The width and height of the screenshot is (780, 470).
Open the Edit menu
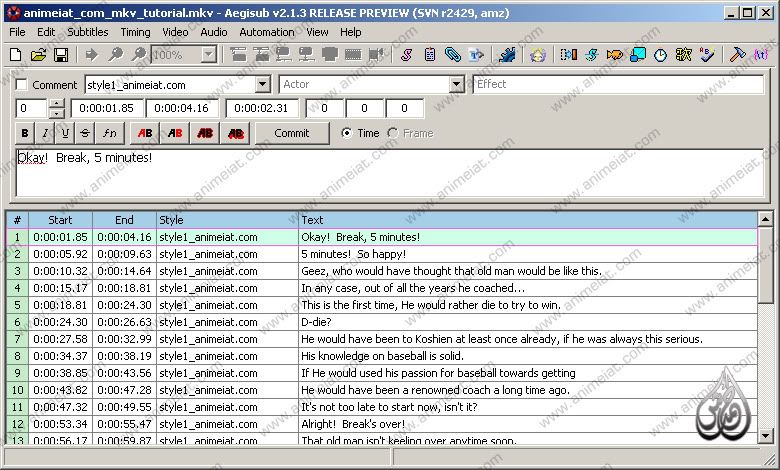coord(46,32)
